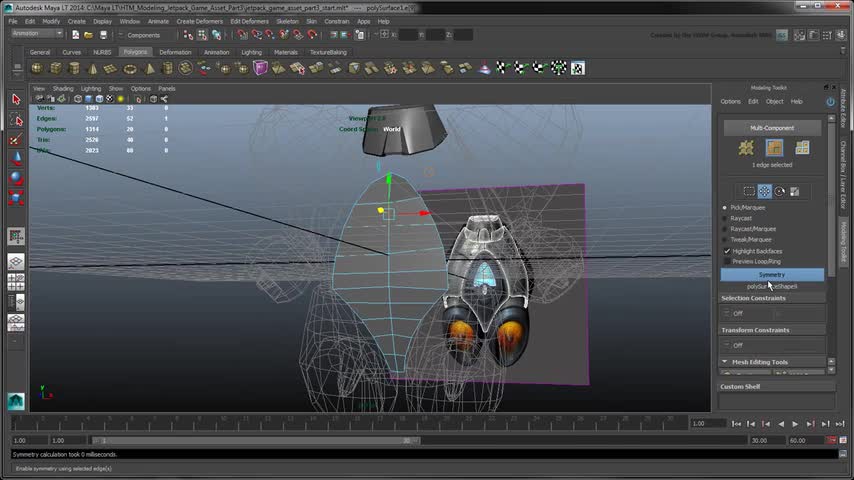Screen dimensions: 854x480
Task: Select edge mode in Modeling Toolkit
Action: 774,148
